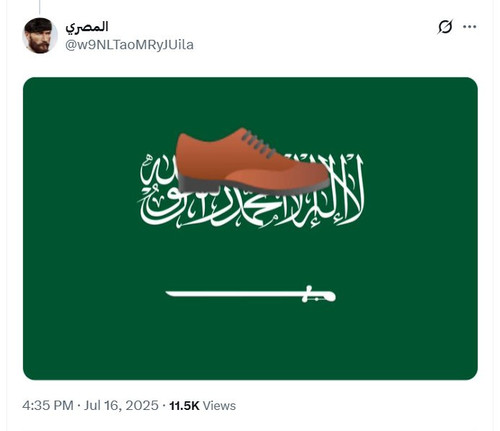Image resolution: width=500 pixels, height=431 pixels.
Task: Open the Grok explain-post icon
Action: pos(445,27)
